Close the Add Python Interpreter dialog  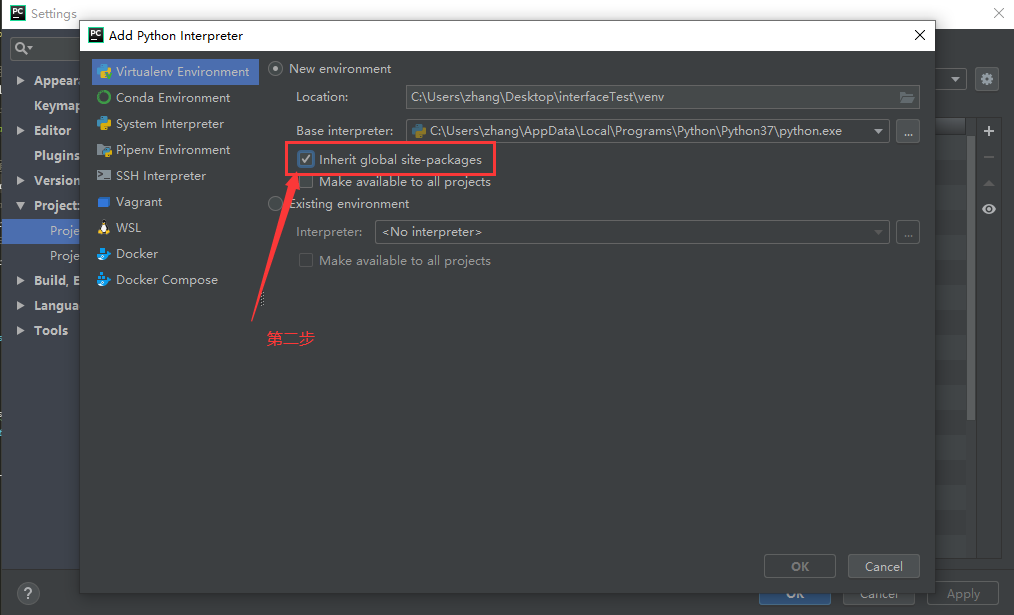920,35
